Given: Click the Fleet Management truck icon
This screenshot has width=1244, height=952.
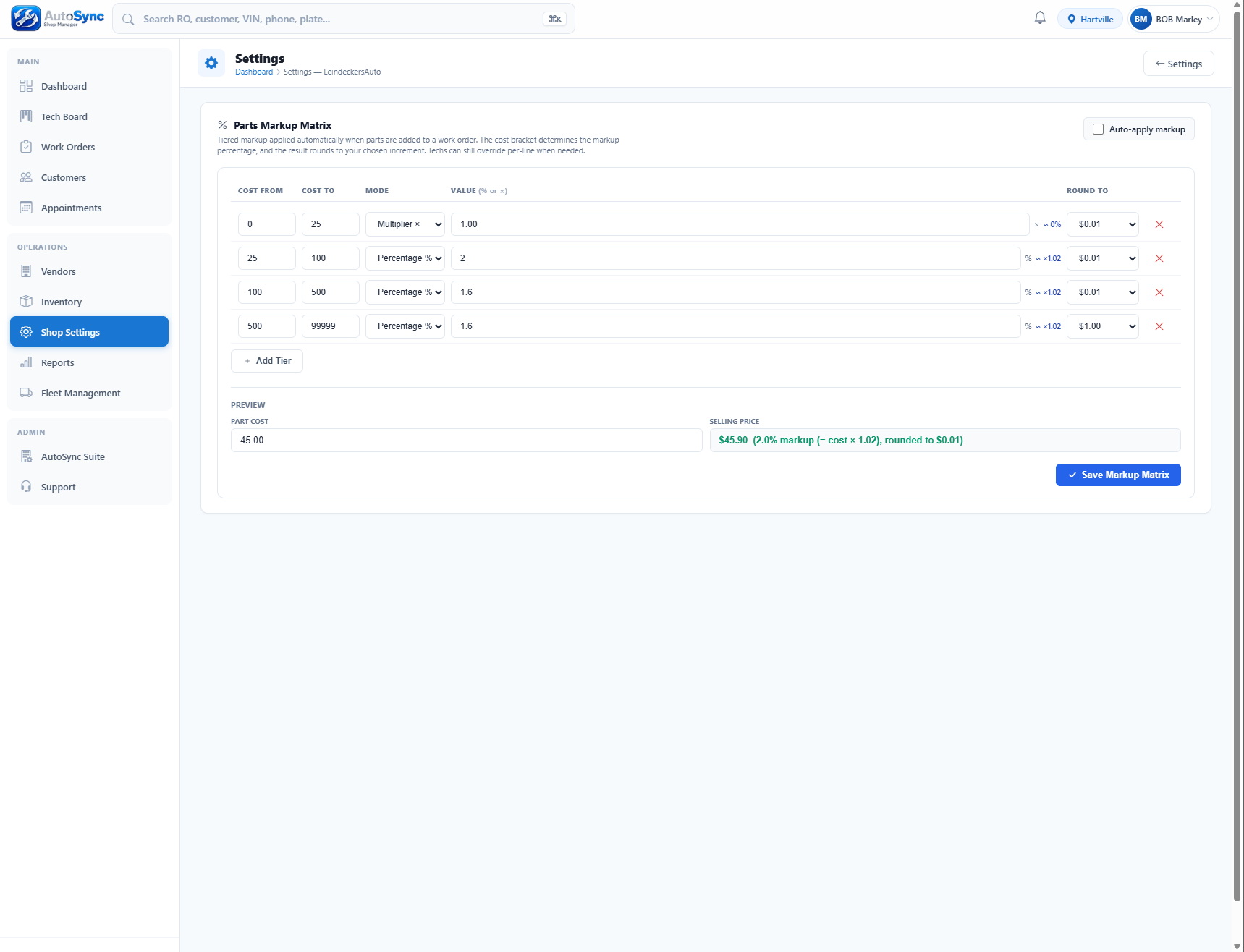Looking at the screenshot, I should tap(26, 393).
